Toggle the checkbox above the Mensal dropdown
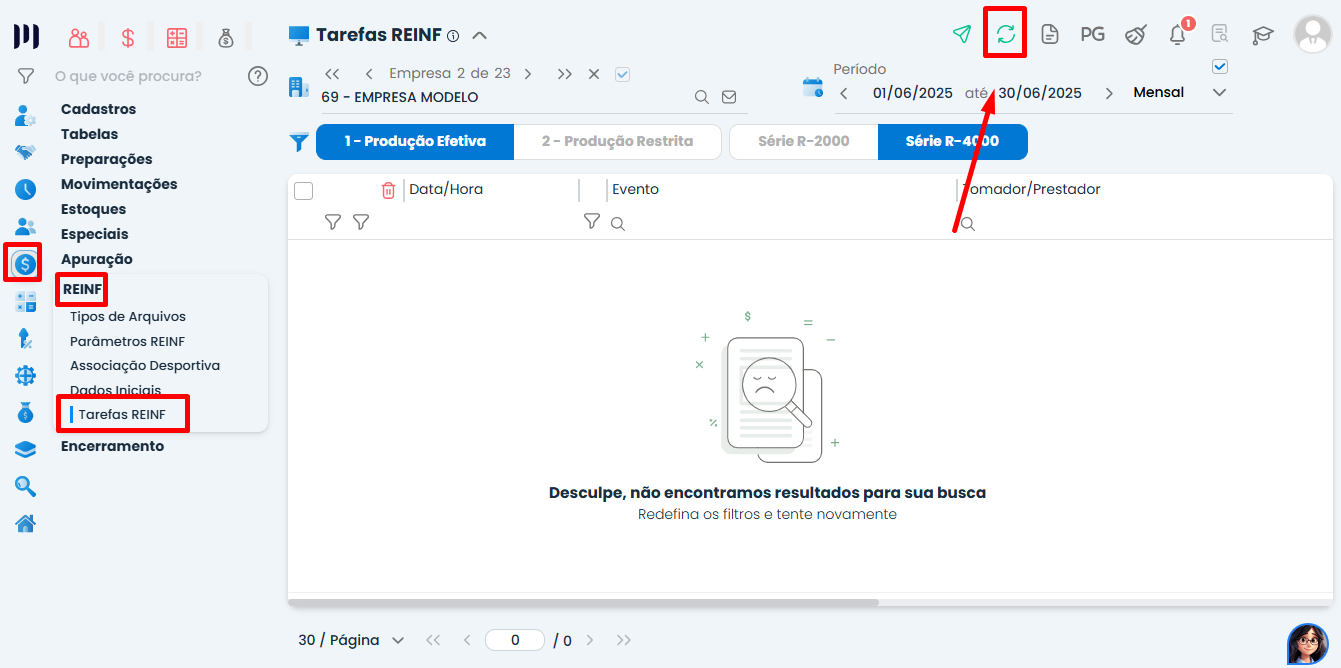This screenshot has height=668, width=1341. point(1219,67)
